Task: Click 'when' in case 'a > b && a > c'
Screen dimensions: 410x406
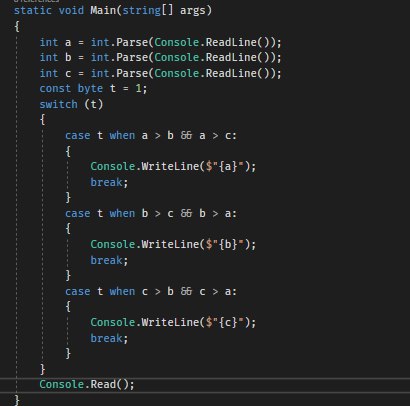Action: [122, 135]
